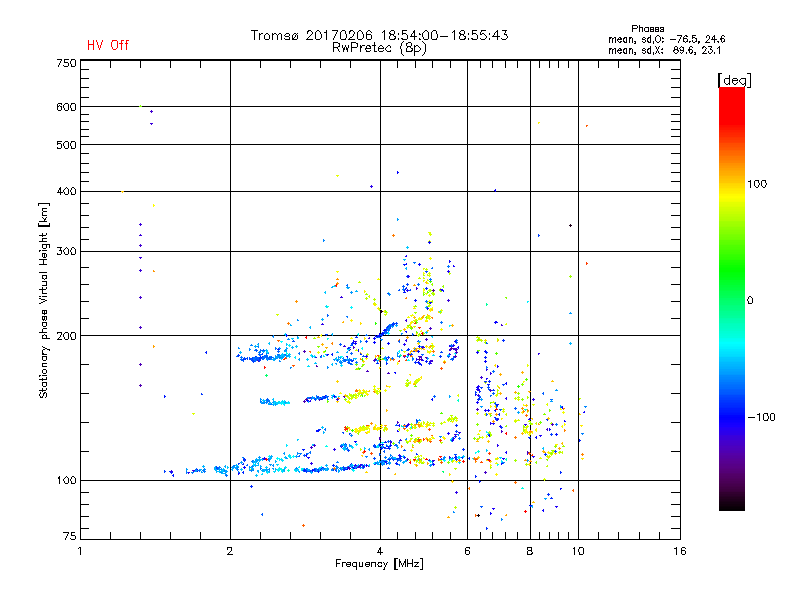Click x-axis tick label '16'
Image resolution: width=800 pixels, height=600 pixels.
coord(680,551)
